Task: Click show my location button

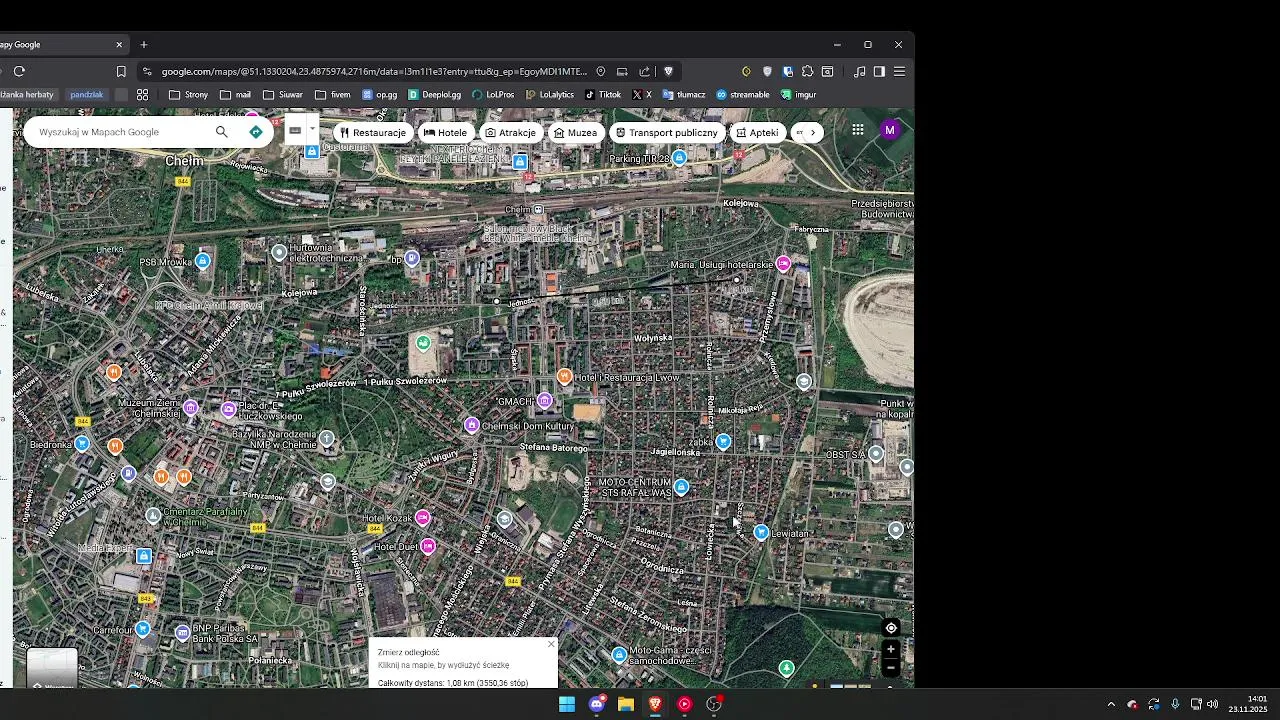Action: coord(891,628)
